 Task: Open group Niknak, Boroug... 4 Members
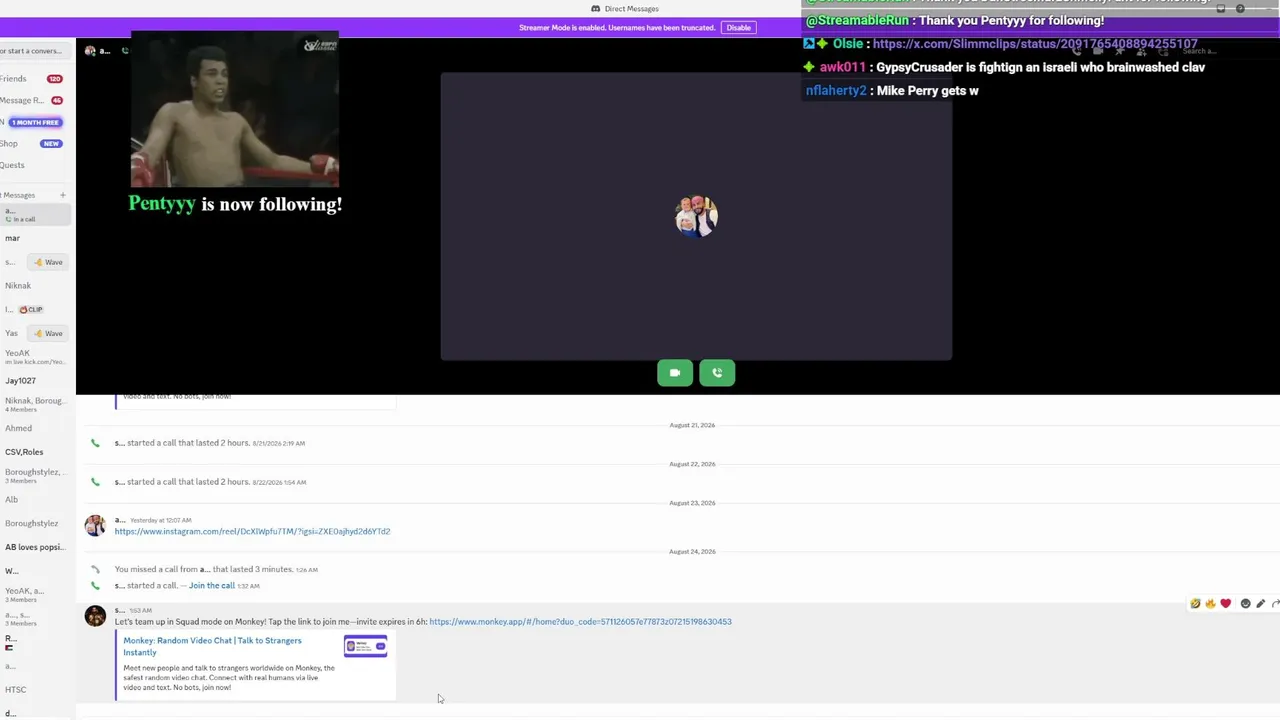(x=35, y=405)
